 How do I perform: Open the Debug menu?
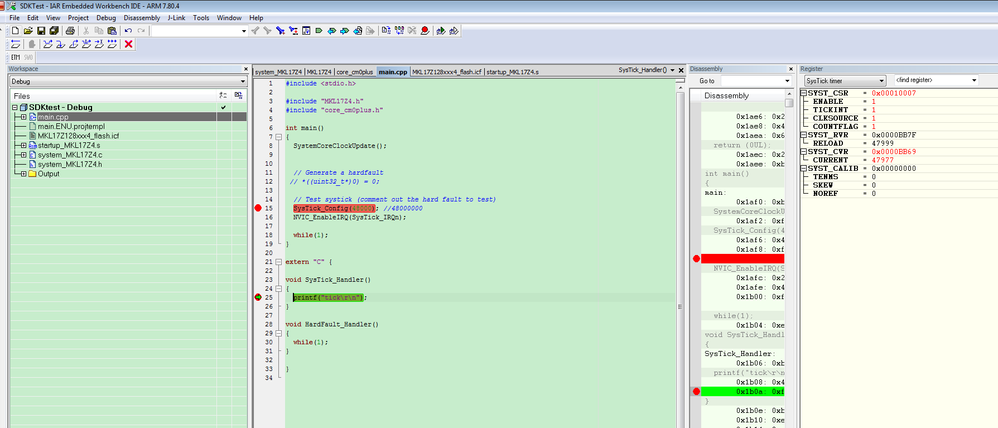[x=106, y=18]
